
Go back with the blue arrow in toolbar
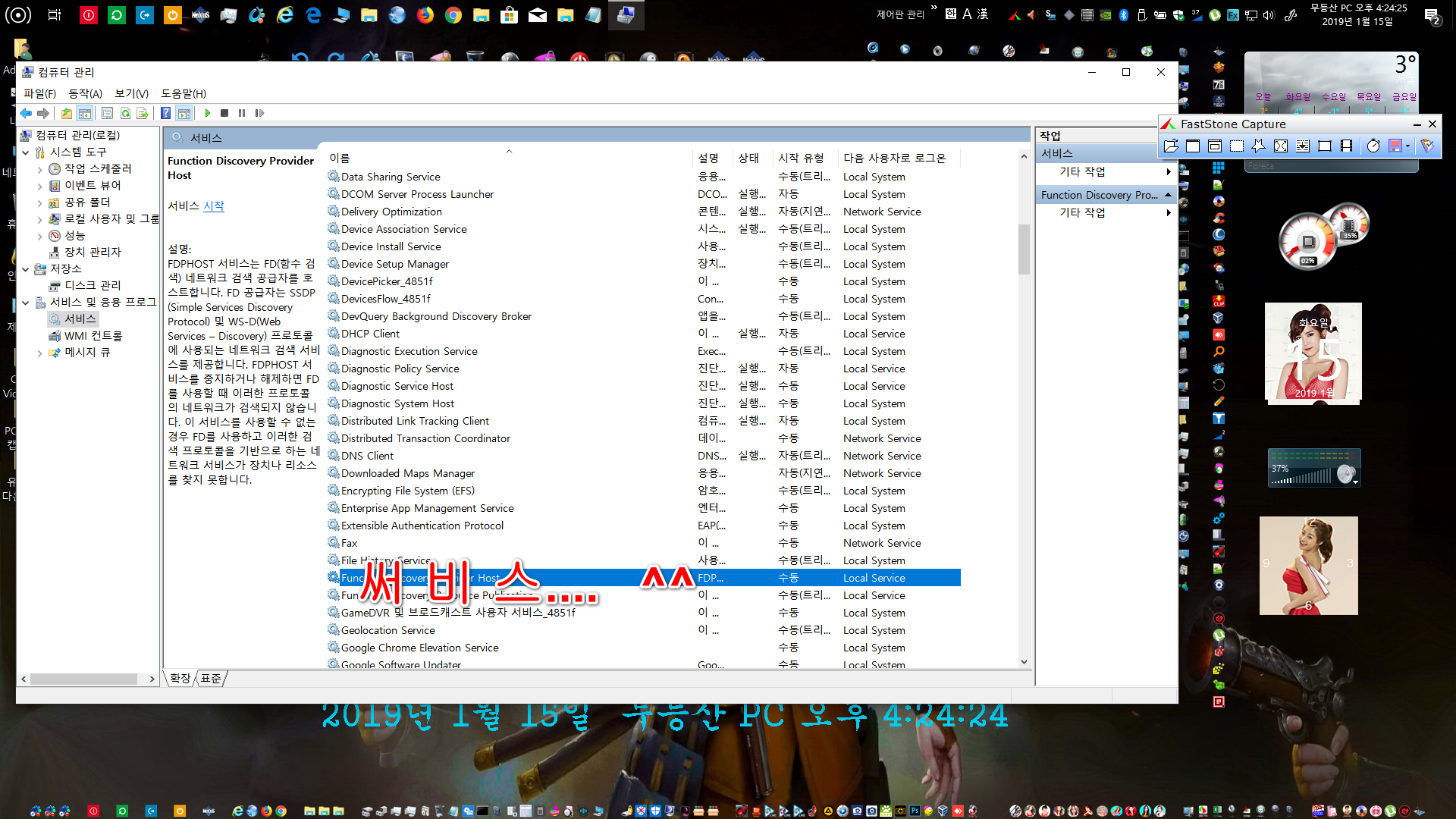pos(26,113)
